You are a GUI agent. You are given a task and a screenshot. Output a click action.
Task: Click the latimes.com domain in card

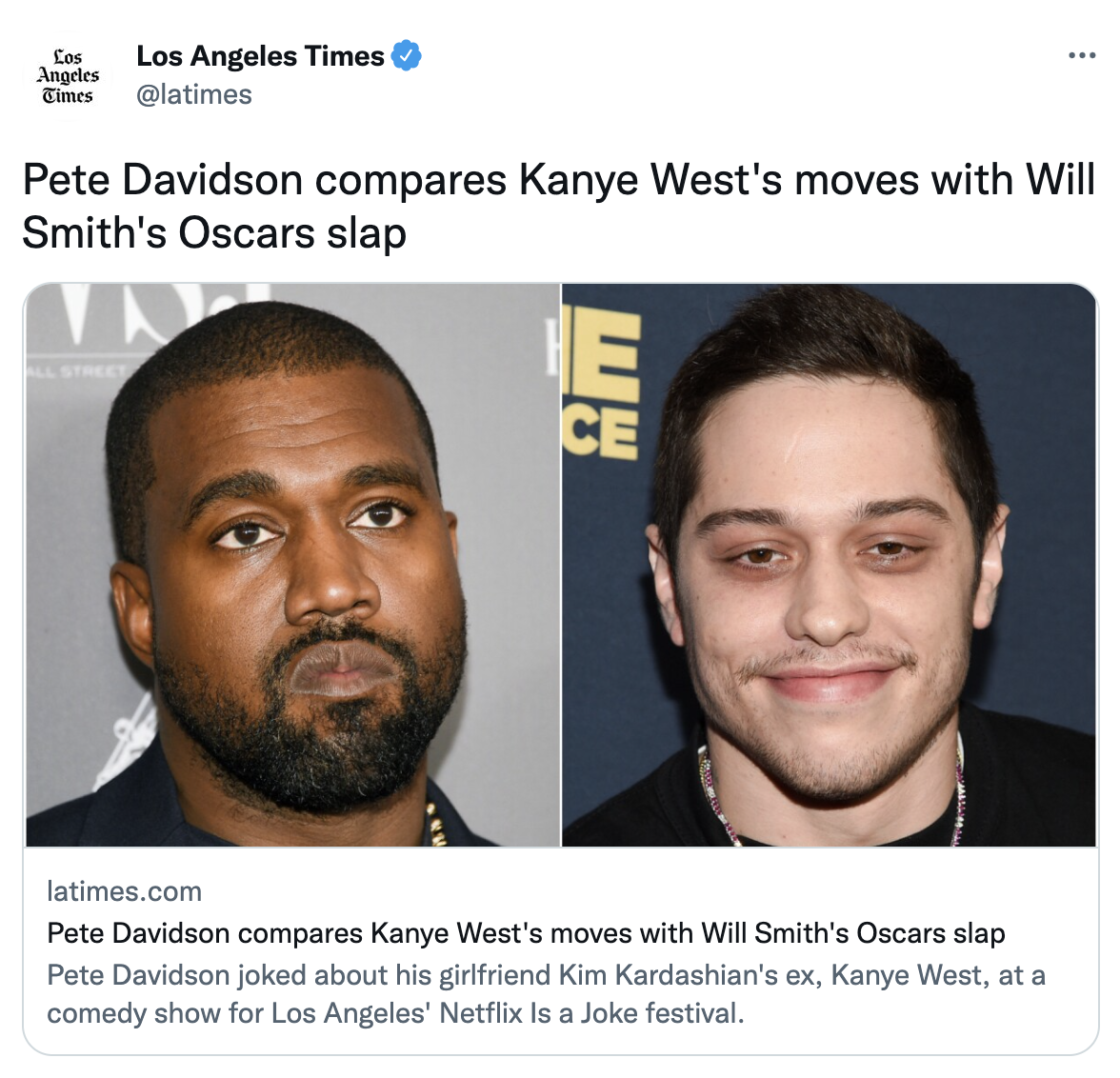[x=124, y=891]
